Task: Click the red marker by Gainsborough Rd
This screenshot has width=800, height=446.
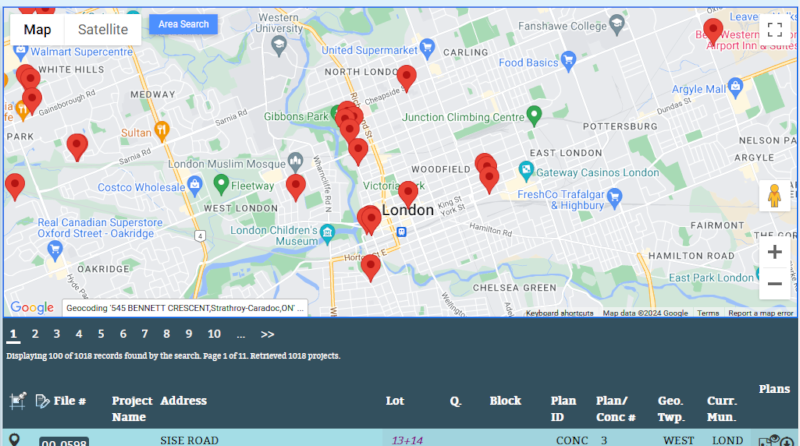Action: point(32,101)
